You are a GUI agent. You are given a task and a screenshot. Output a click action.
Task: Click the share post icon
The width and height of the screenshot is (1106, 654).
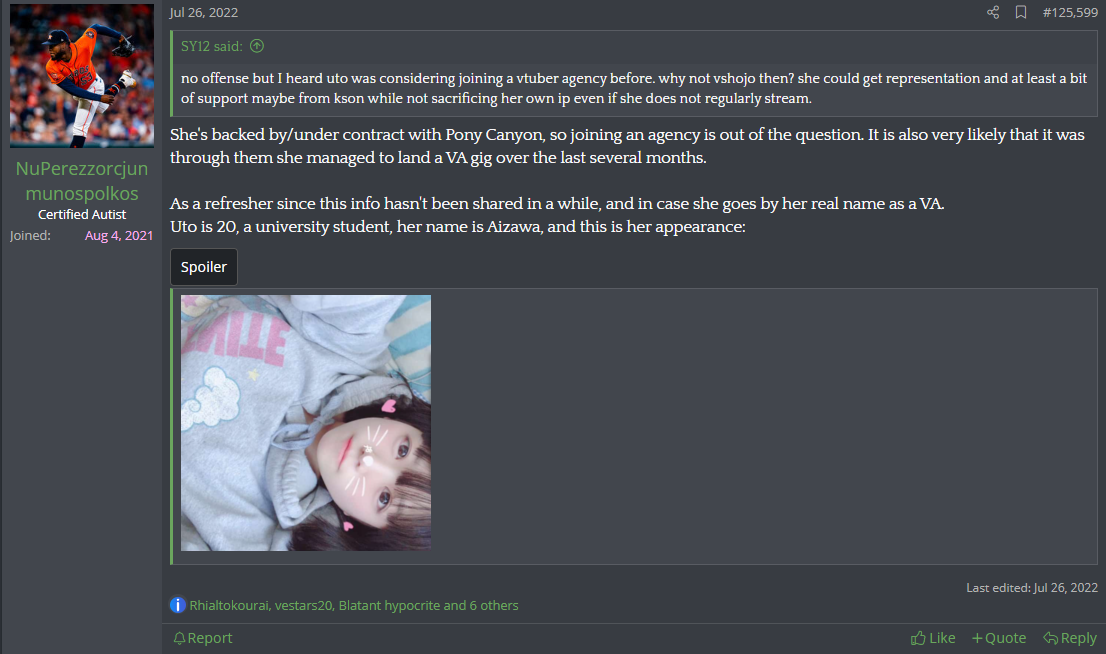(x=992, y=12)
